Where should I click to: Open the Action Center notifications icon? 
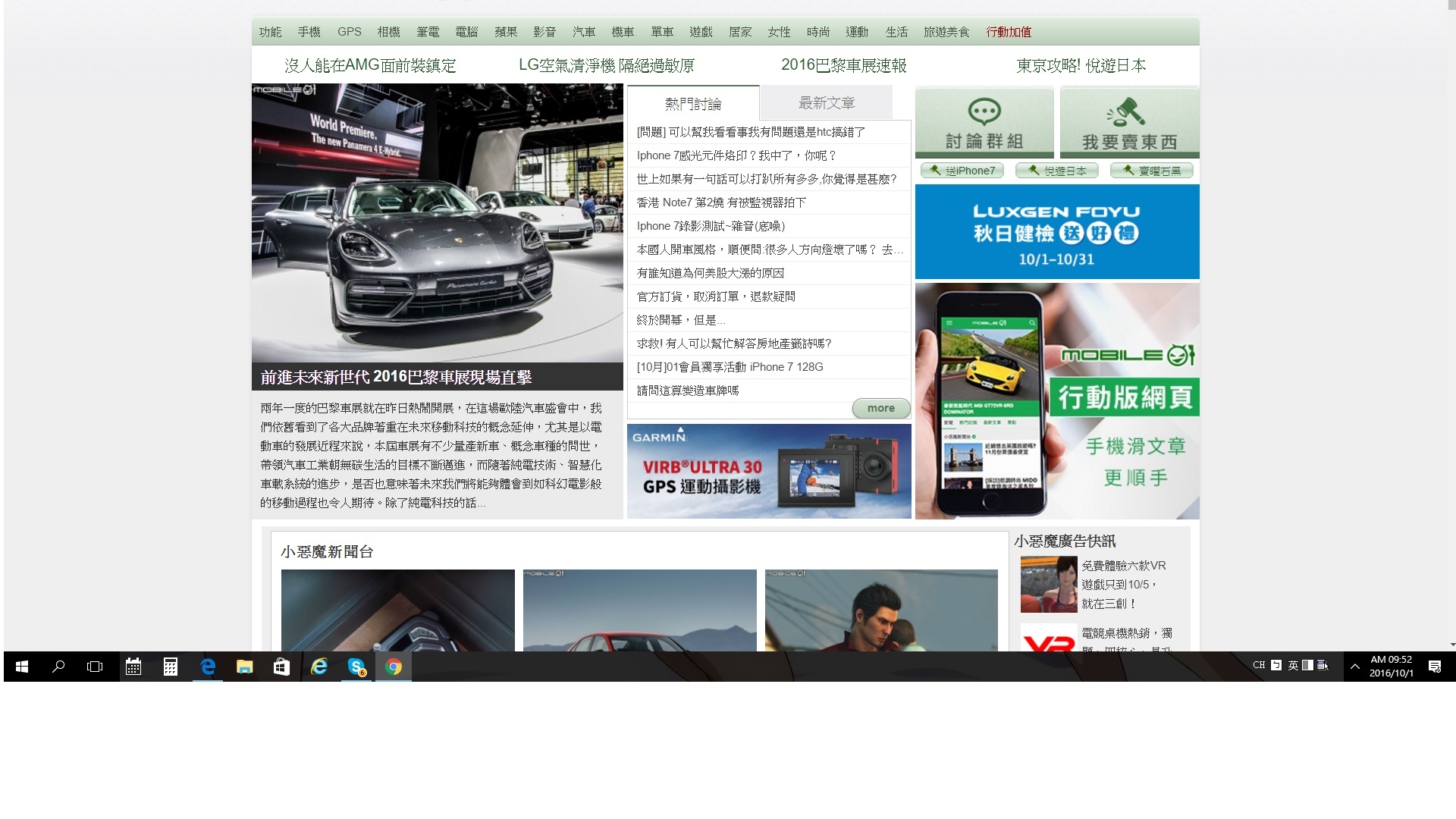click(1435, 667)
